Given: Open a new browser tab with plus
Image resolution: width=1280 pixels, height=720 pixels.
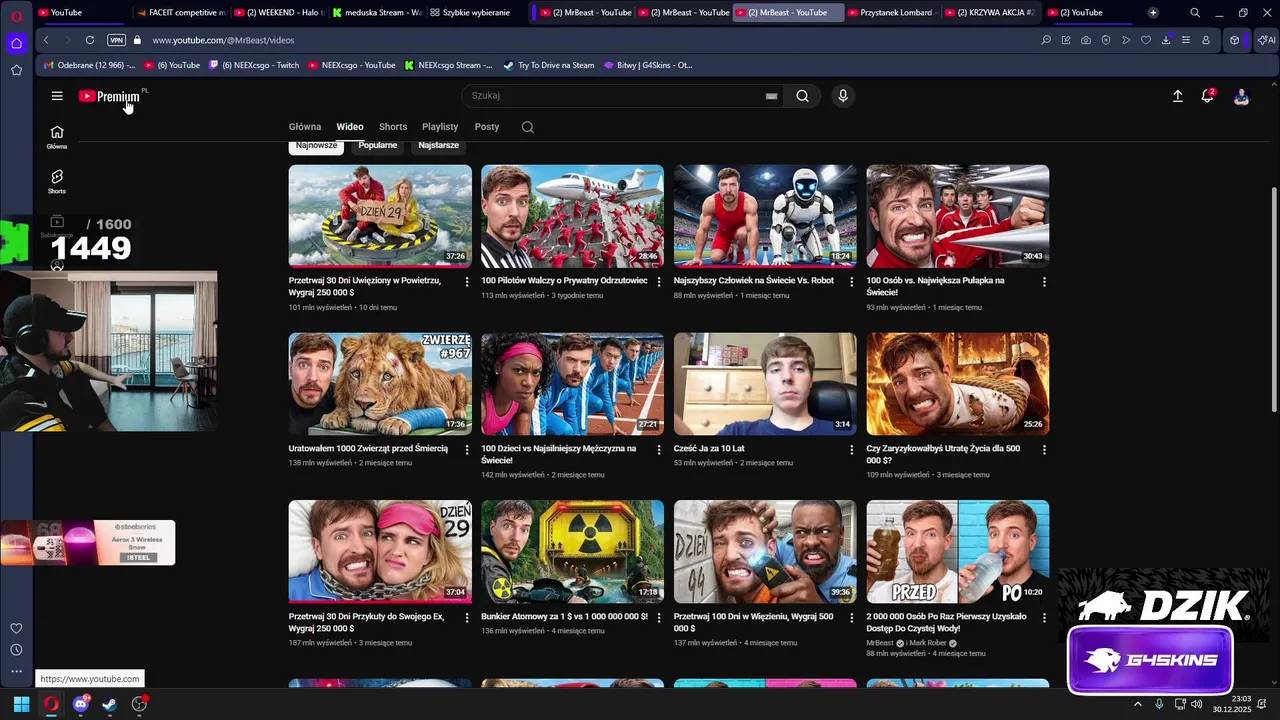Looking at the screenshot, I should pyautogui.click(x=1153, y=13).
